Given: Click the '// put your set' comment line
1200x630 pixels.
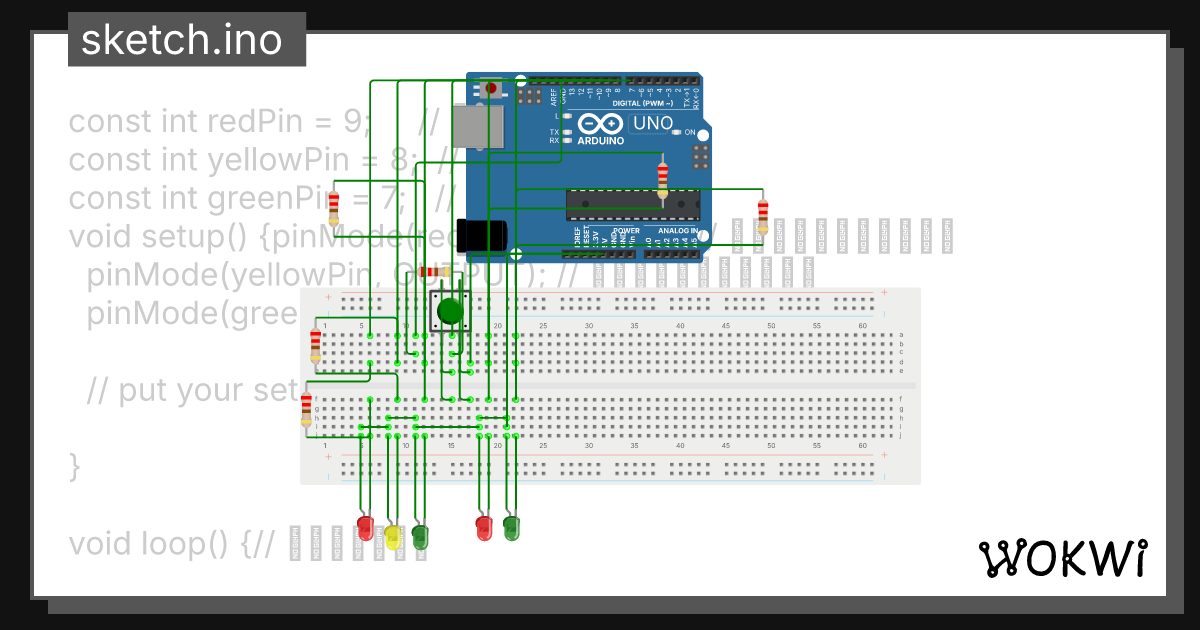Looking at the screenshot, I should [192, 390].
